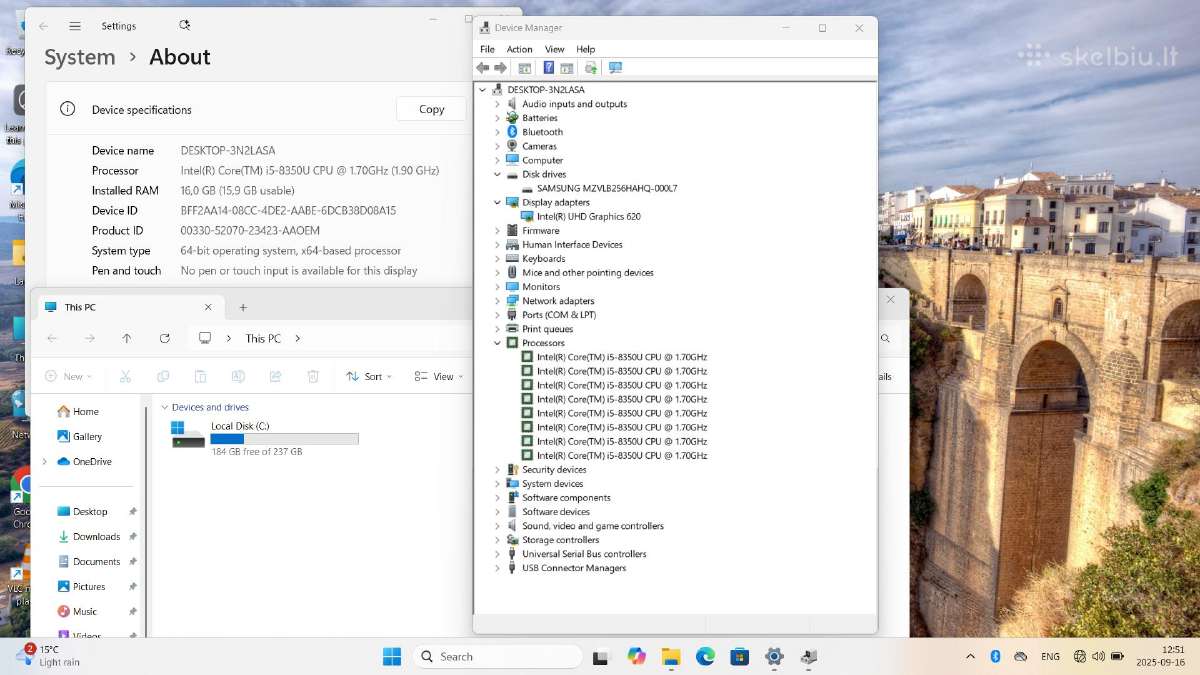
Task: Open Music in File Explorer sidebar
Action: (77, 611)
